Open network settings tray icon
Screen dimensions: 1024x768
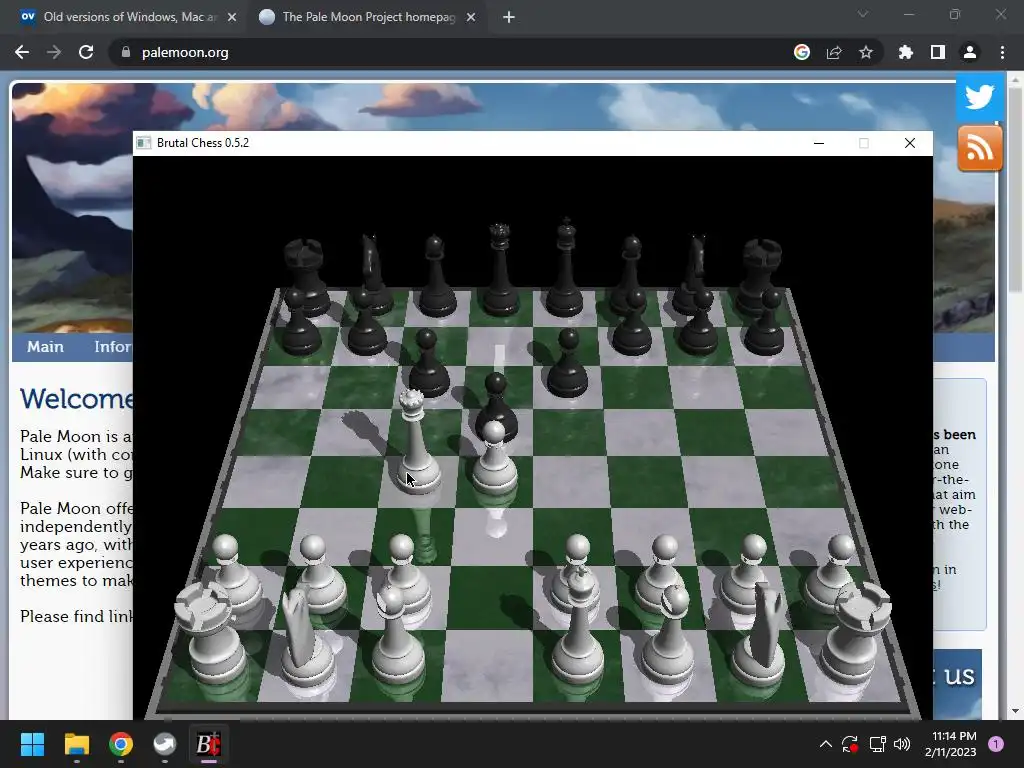coord(877,744)
